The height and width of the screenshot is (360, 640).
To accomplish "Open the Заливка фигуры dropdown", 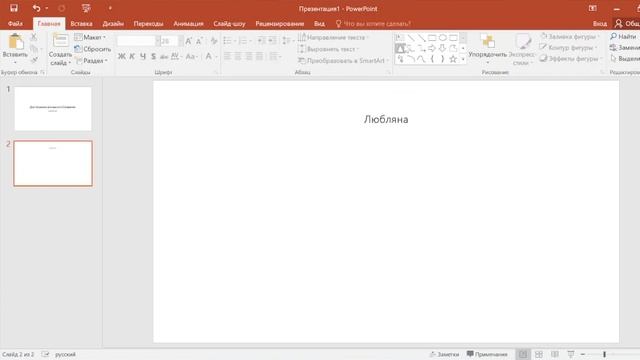I will pyautogui.click(x=569, y=37).
